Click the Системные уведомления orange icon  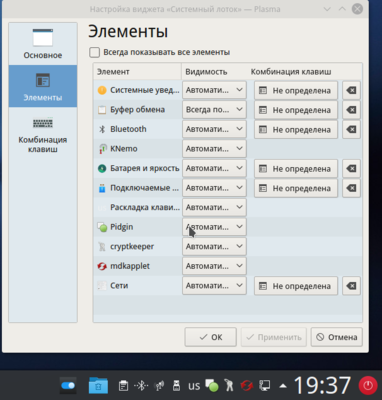pos(102,90)
